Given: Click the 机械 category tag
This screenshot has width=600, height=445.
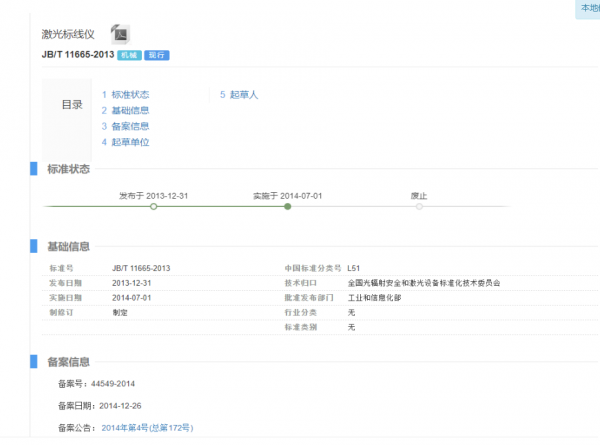Looking at the screenshot, I should (129, 55).
